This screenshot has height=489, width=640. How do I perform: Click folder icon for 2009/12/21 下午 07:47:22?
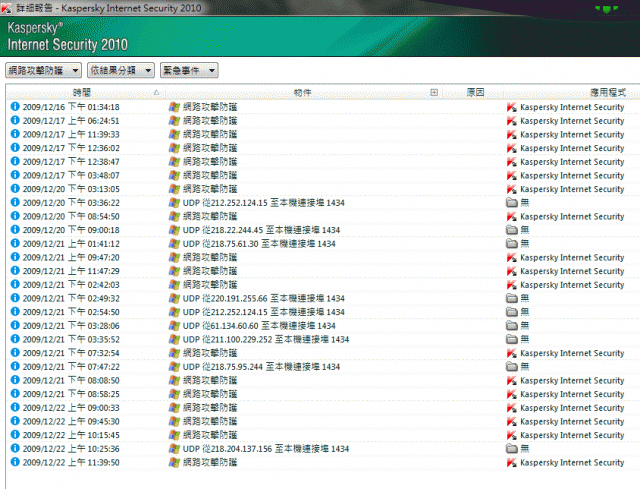click(x=512, y=367)
